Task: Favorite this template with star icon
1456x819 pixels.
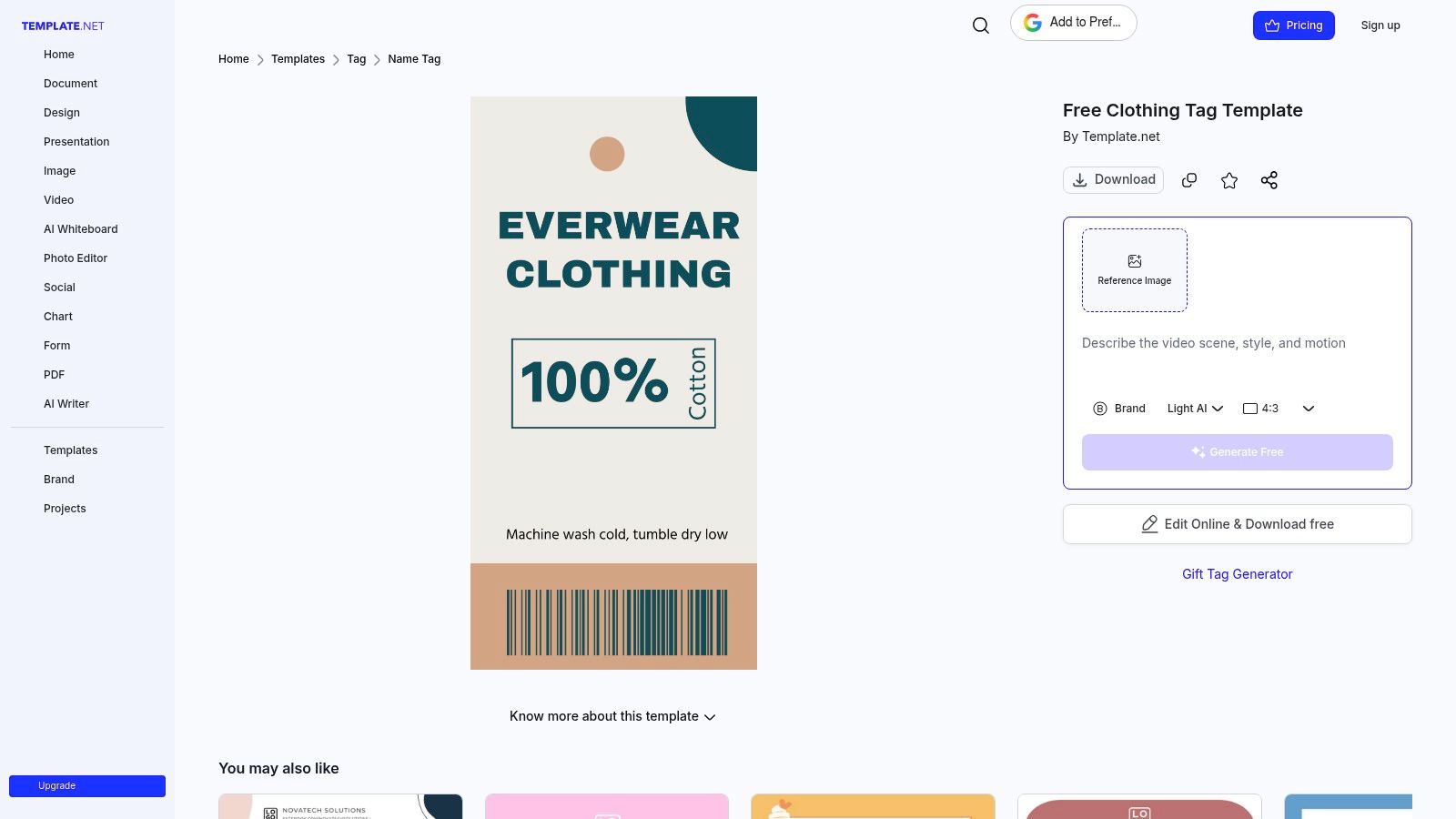Action: [x=1229, y=180]
